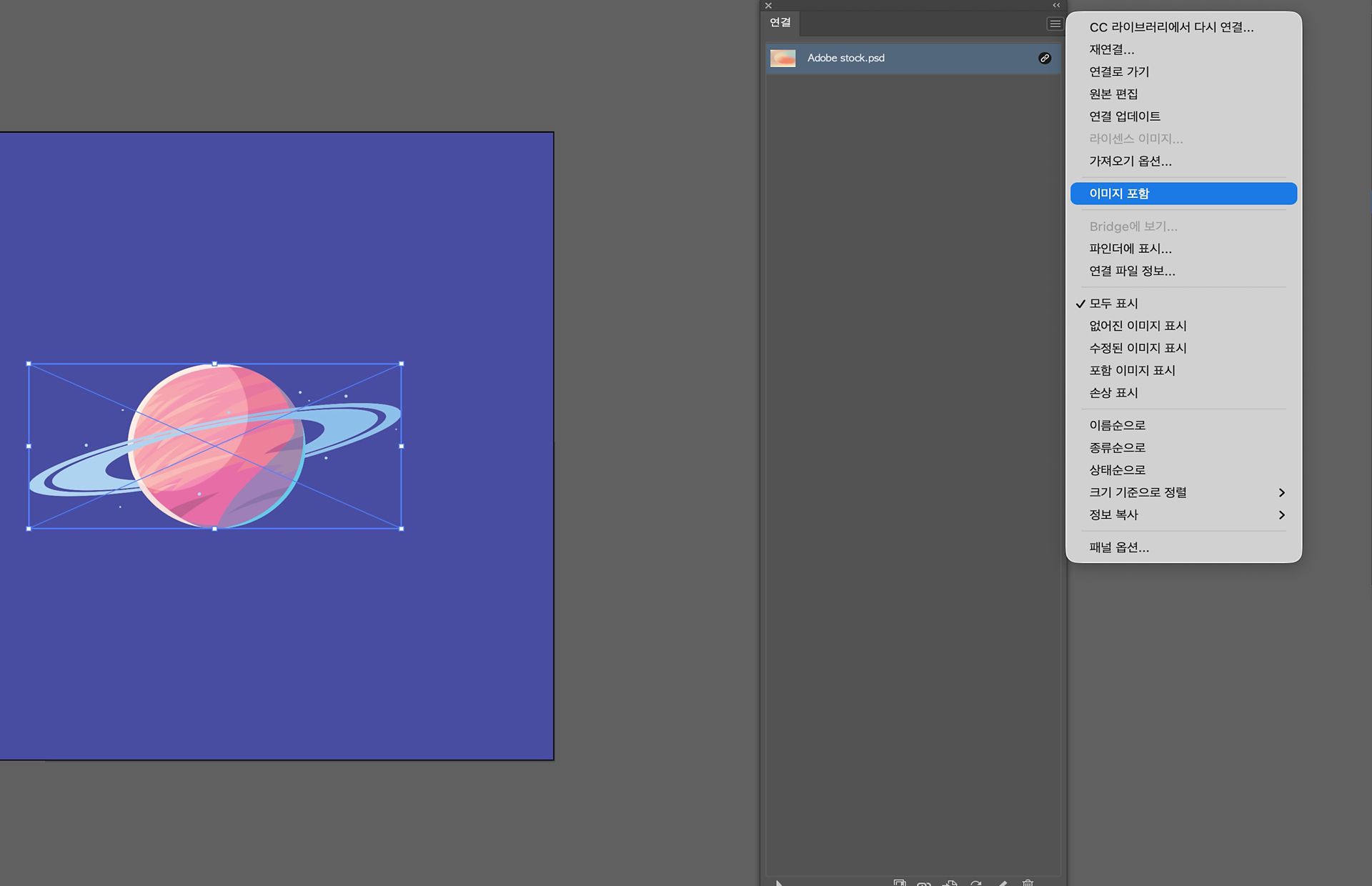Image resolution: width=1372 pixels, height=886 pixels.
Task: Switch to the 연결 panel tab
Action: point(780,22)
